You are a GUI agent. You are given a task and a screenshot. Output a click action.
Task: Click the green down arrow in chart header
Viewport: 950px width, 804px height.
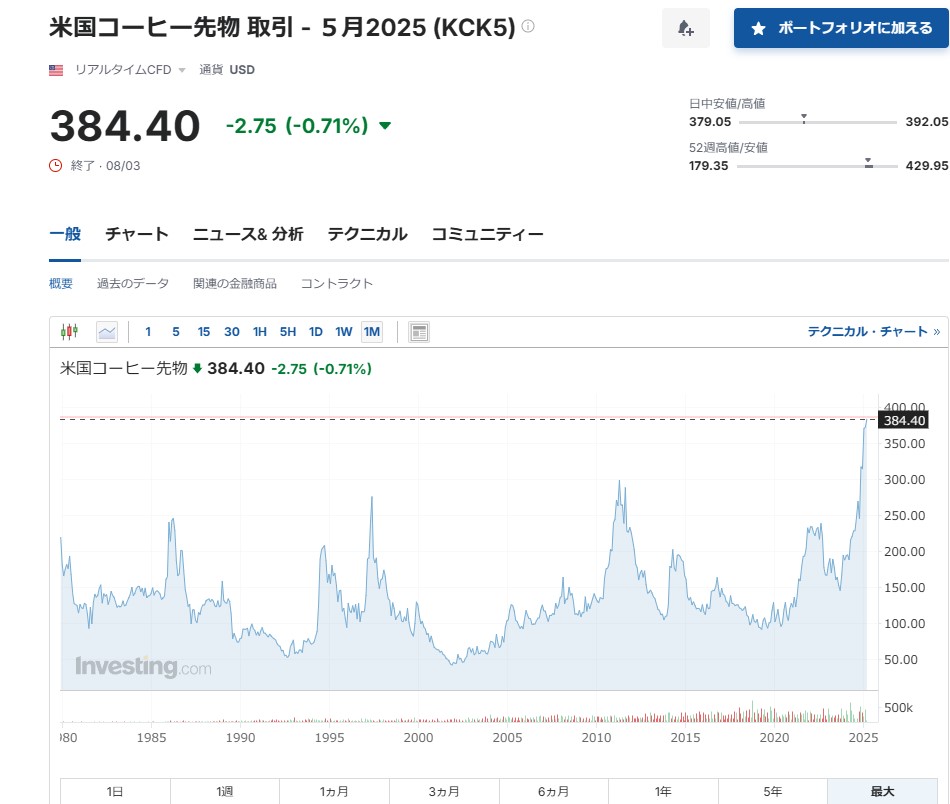197,368
